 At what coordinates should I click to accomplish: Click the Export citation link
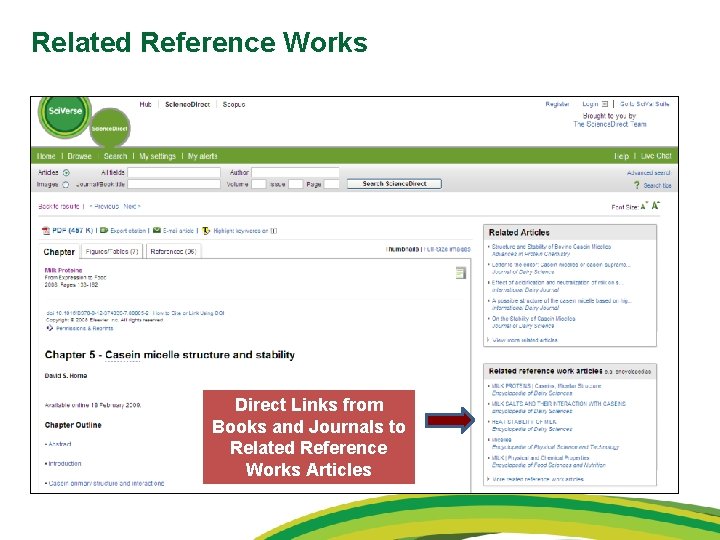pyautogui.click(x=128, y=231)
